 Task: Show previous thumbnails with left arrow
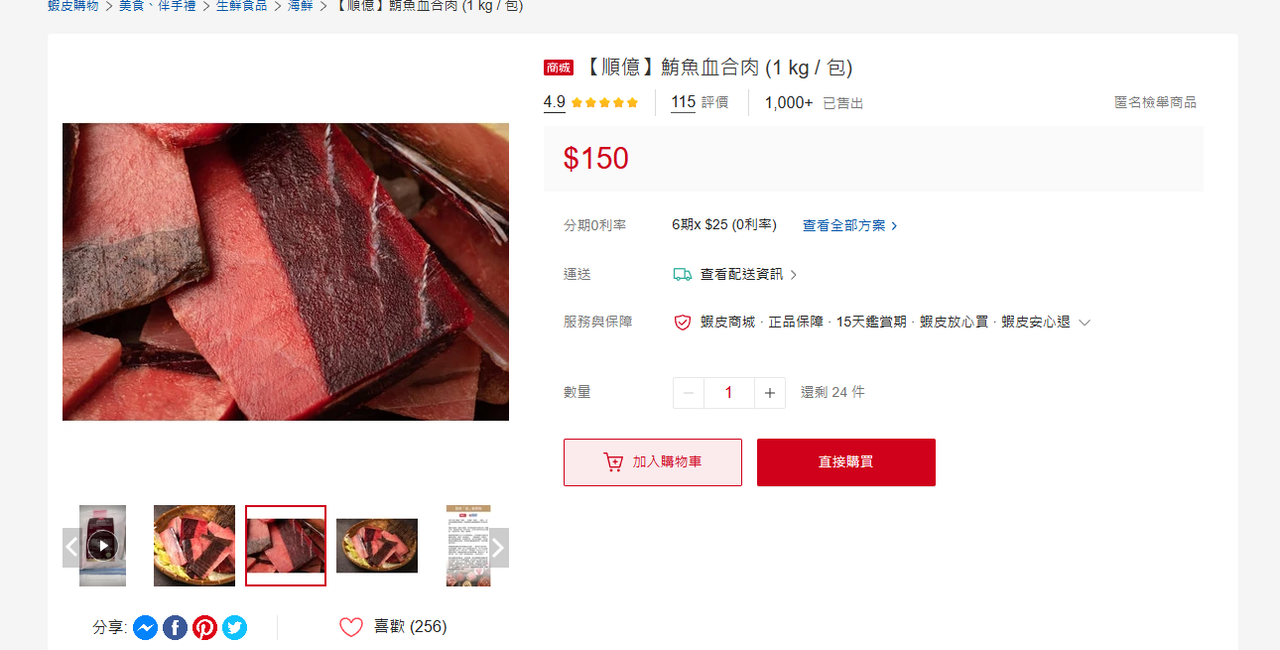click(x=72, y=547)
